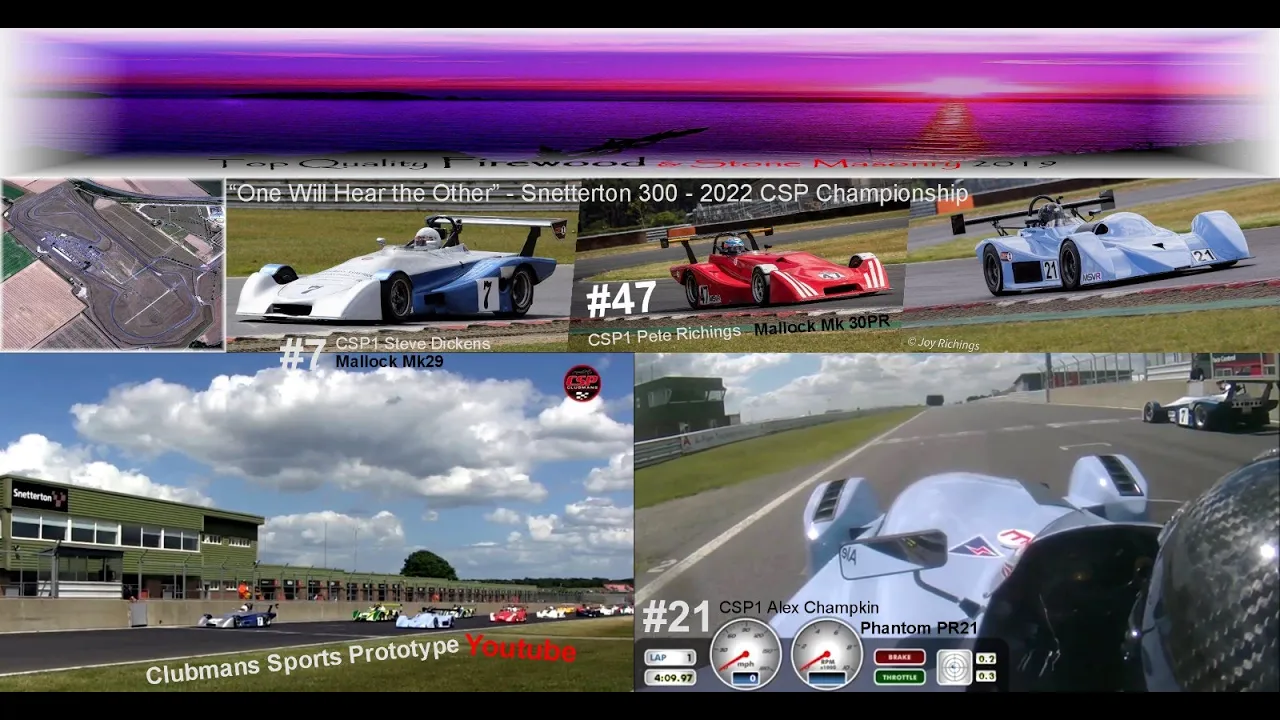
Task: Click the large #47 number label
Action: tap(621, 299)
